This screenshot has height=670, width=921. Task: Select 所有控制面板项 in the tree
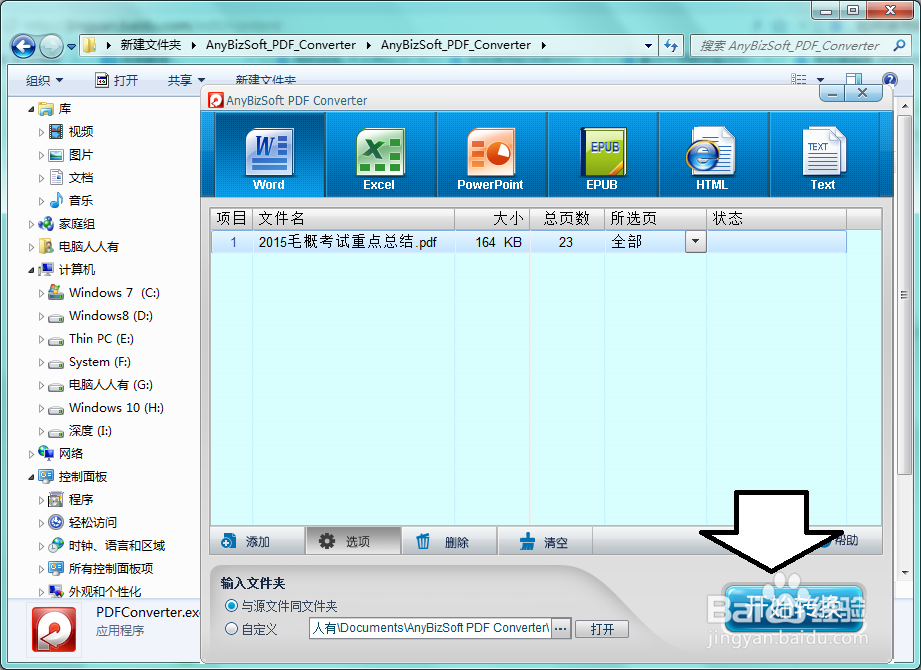(110, 568)
